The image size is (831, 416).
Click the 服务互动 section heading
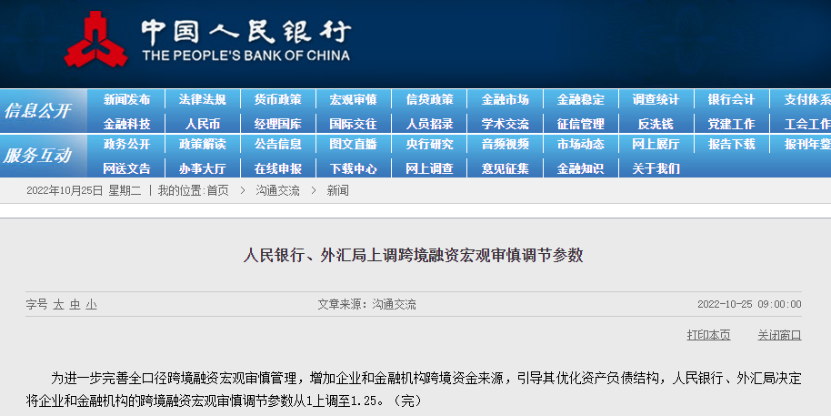click(x=38, y=155)
